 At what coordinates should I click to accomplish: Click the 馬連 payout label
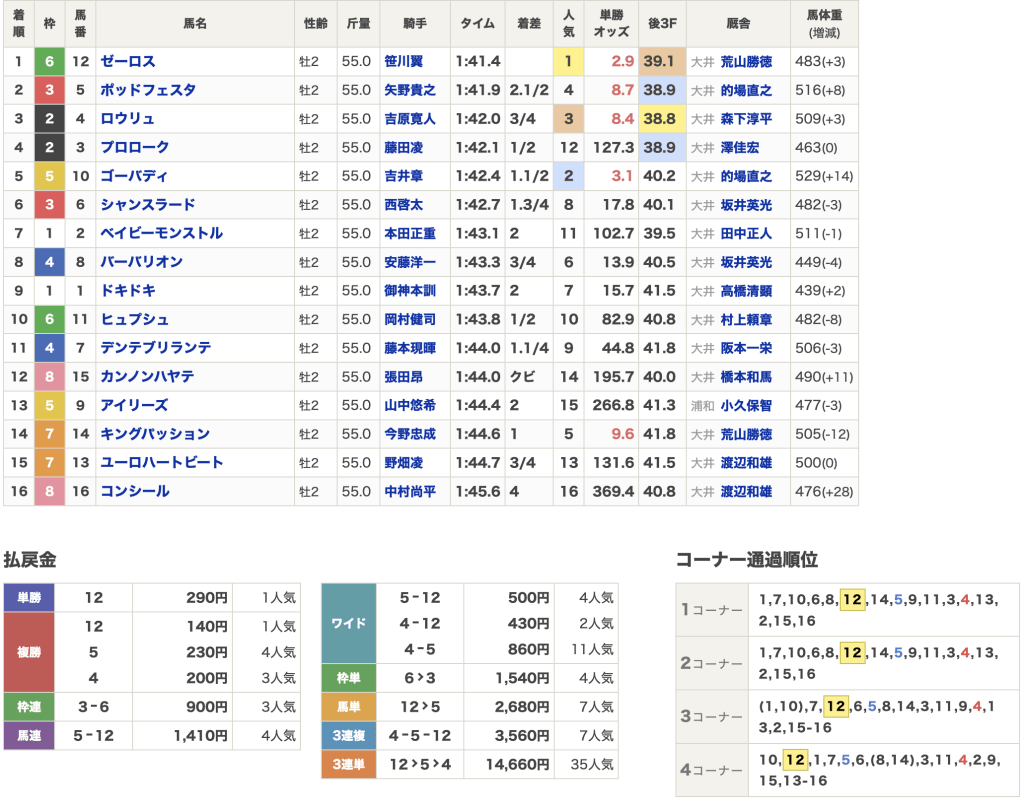29,735
